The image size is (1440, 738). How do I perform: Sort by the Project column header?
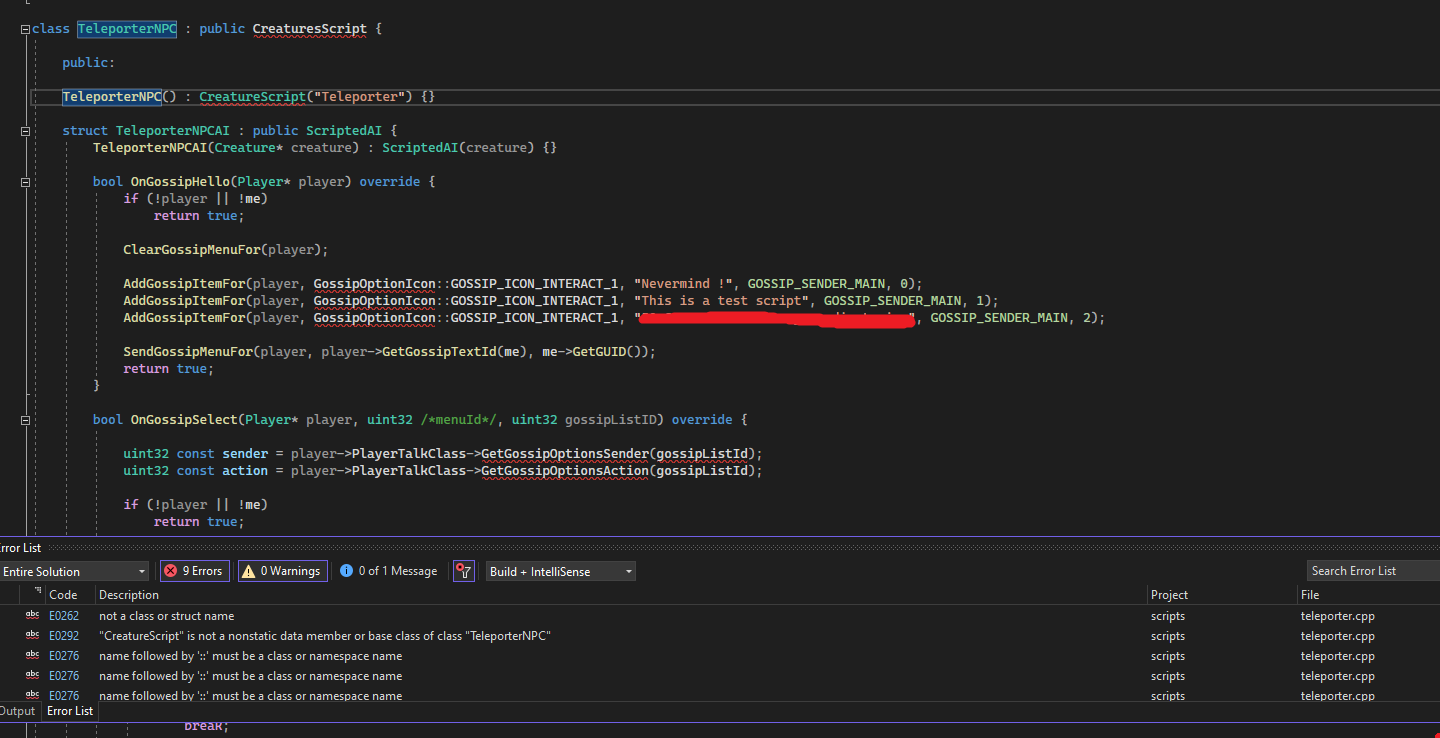pyautogui.click(x=1170, y=594)
